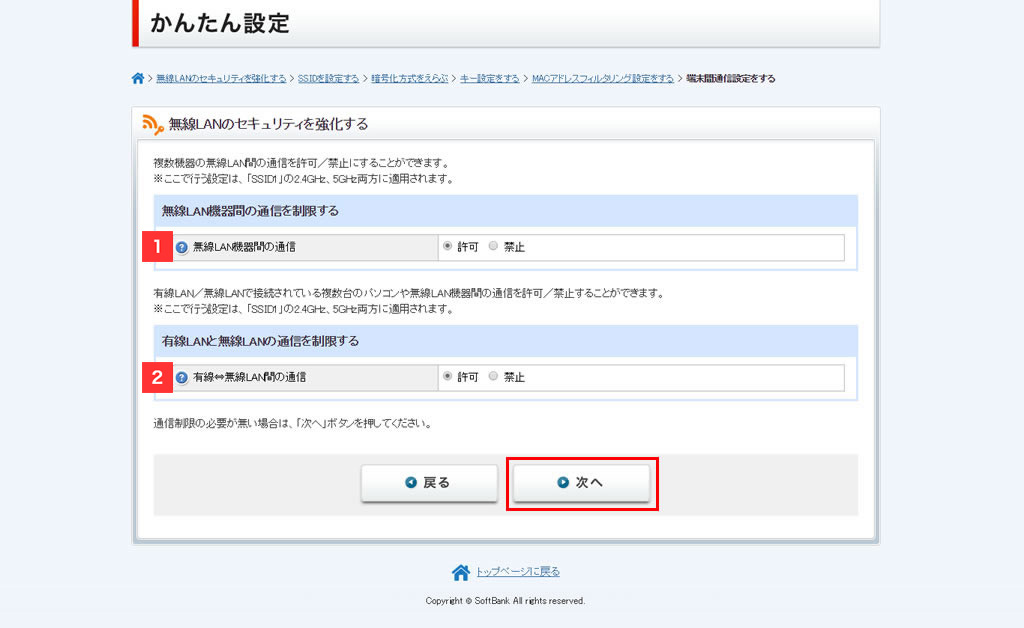Go to SSIDを設定する breadcrumb link
The width and height of the screenshot is (1024, 628).
328,78
